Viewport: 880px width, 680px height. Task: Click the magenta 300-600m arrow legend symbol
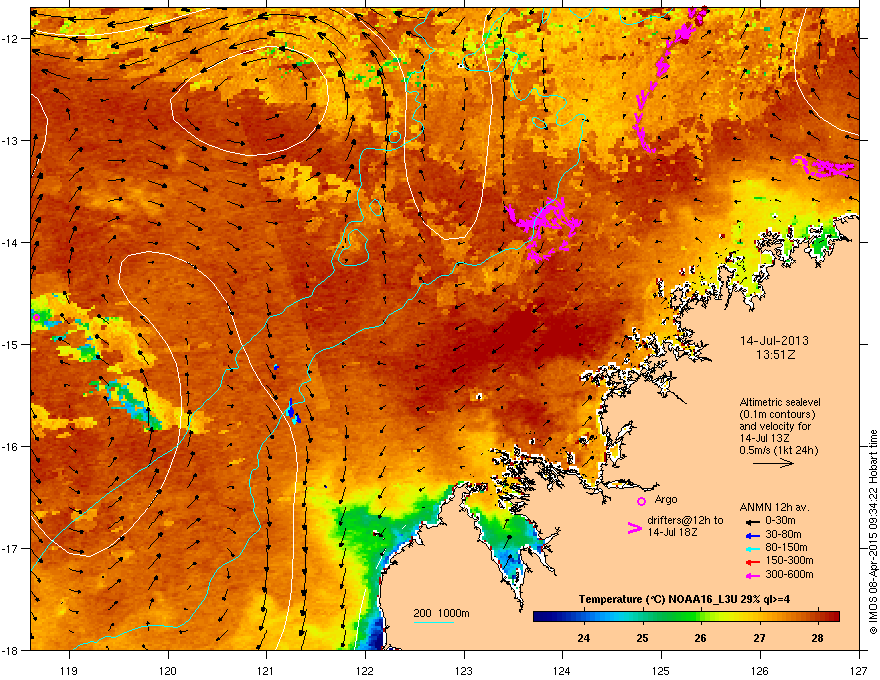click(753, 575)
